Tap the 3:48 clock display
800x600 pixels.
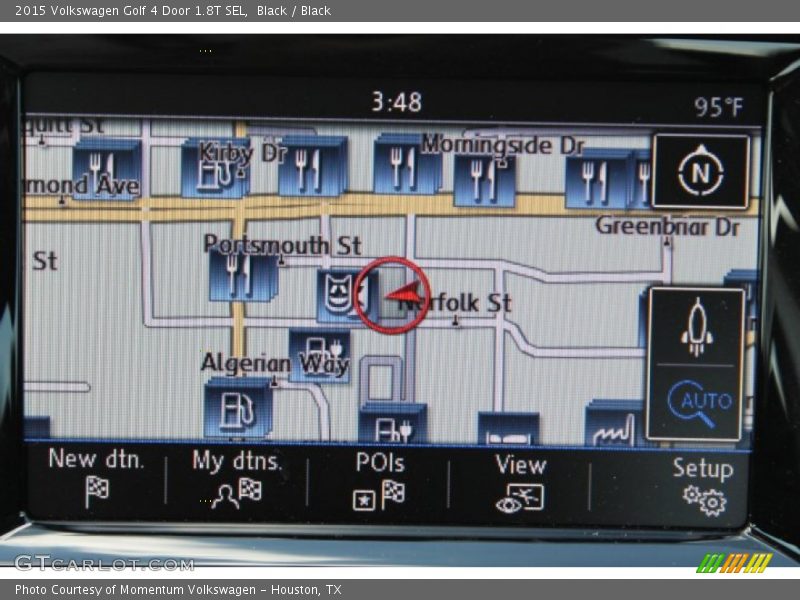coord(396,102)
